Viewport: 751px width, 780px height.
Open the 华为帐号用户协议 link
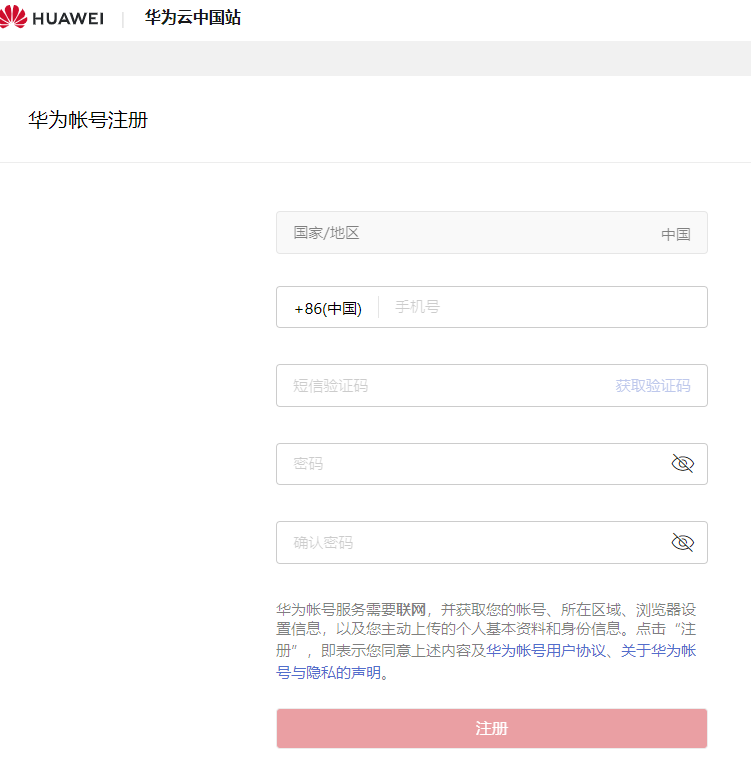coord(546,651)
